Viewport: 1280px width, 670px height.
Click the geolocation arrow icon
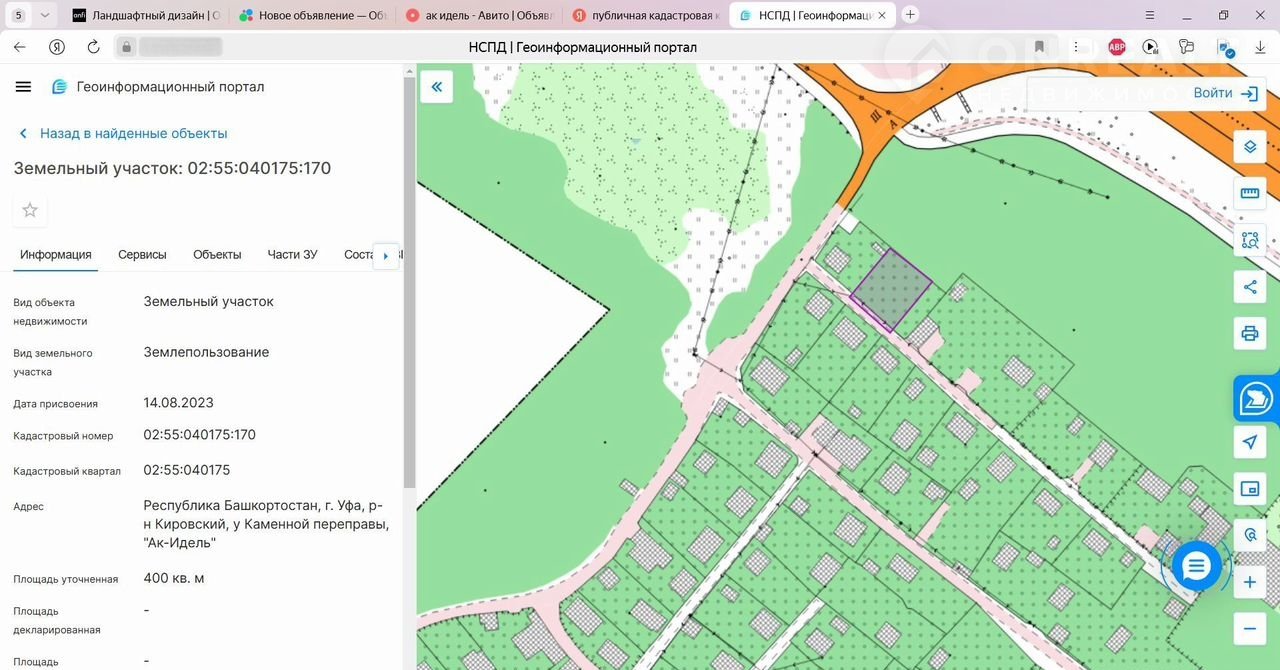tap(1249, 442)
